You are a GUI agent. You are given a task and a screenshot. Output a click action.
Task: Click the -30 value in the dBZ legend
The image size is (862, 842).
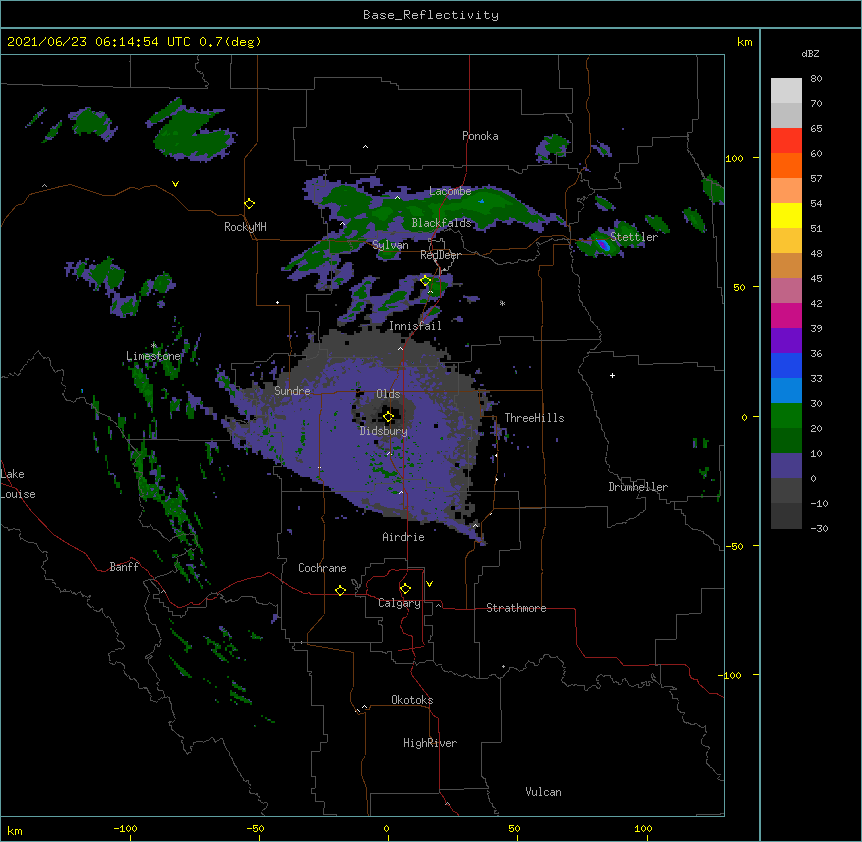[819, 528]
